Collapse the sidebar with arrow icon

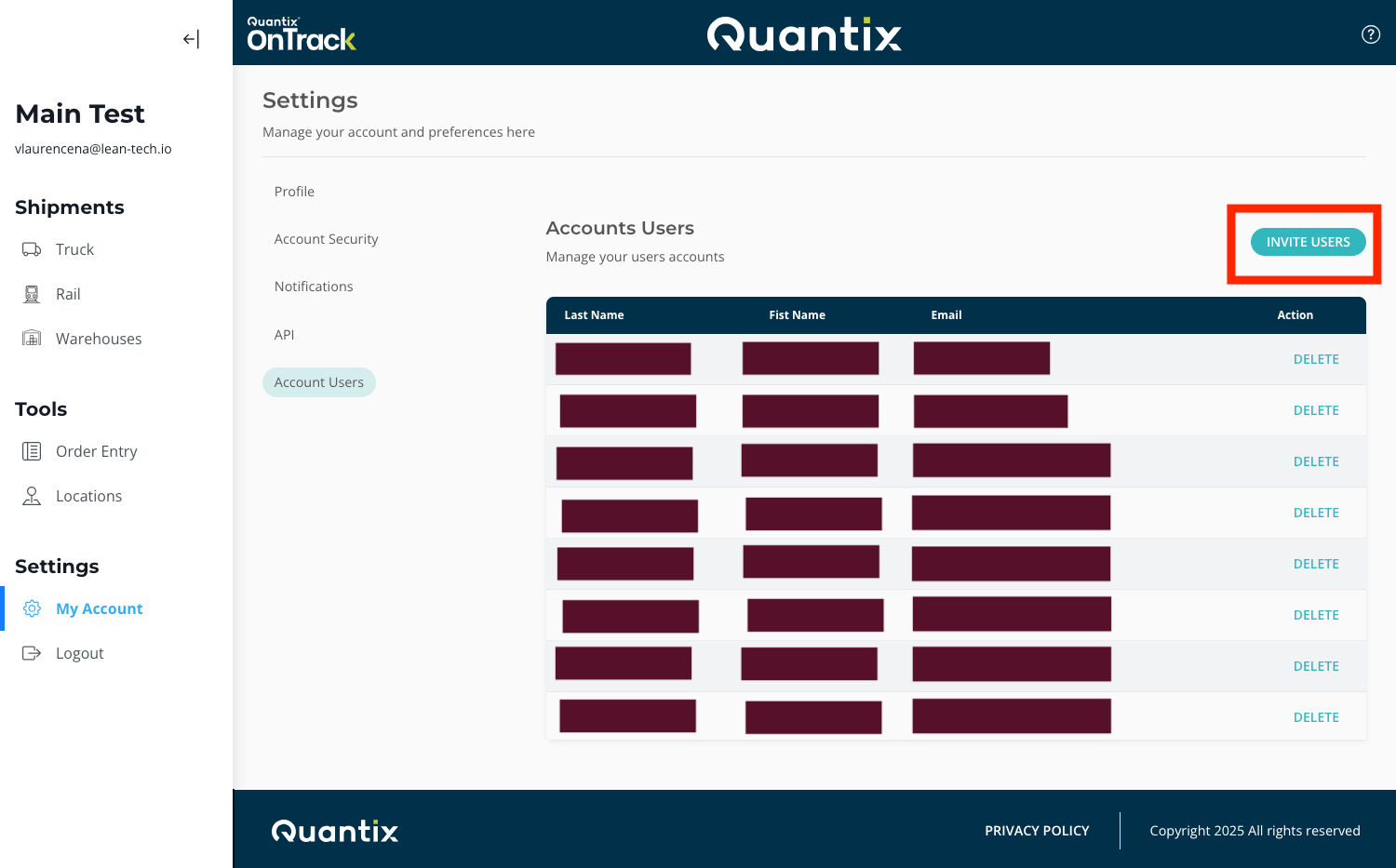(x=191, y=39)
